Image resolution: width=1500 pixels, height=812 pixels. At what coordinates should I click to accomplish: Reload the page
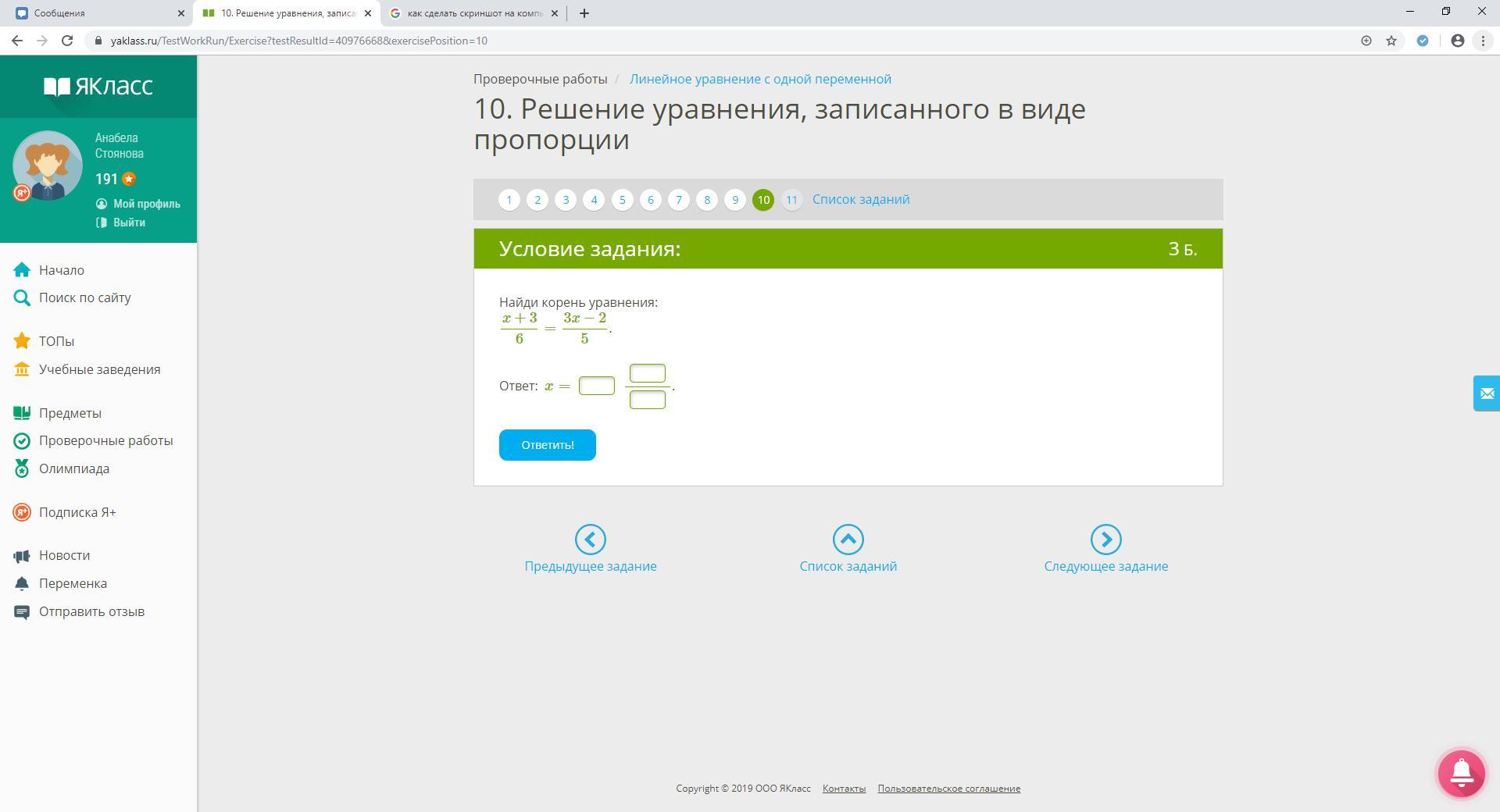67,41
